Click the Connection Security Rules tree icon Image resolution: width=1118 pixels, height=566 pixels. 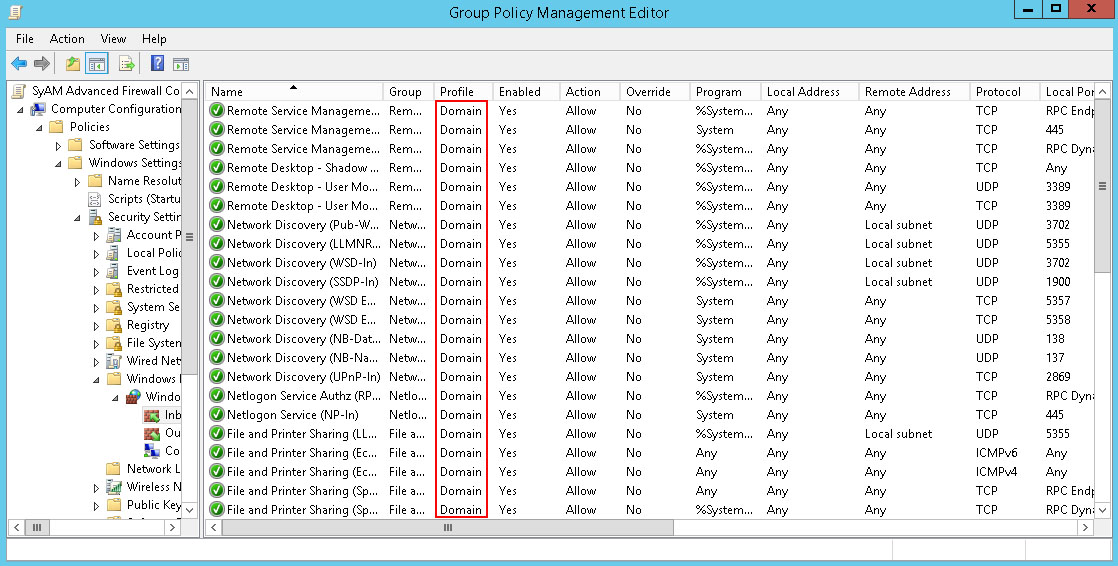point(152,452)
